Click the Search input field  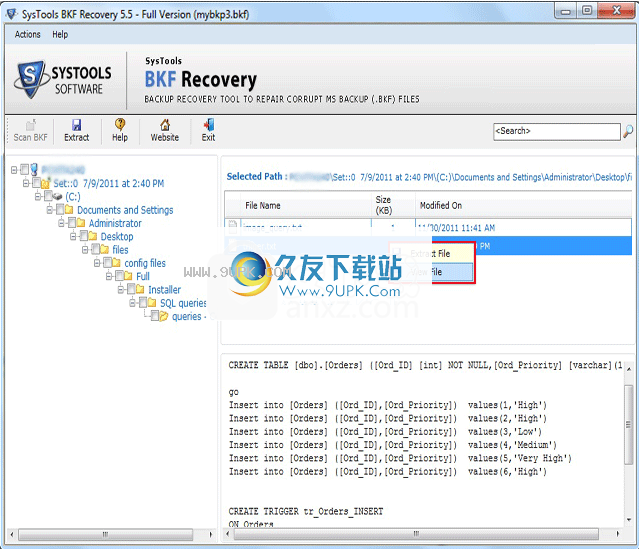[x=557, y=131]
